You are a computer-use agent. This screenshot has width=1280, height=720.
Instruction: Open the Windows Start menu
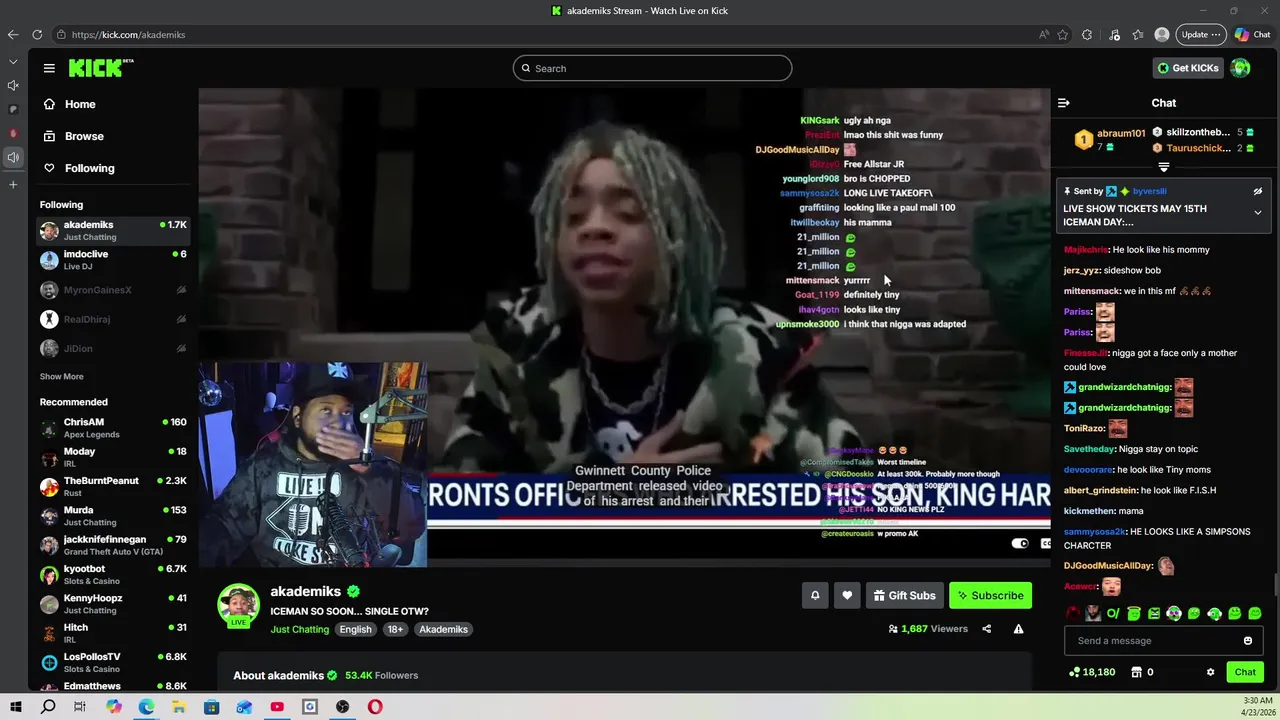coord(16,707)
